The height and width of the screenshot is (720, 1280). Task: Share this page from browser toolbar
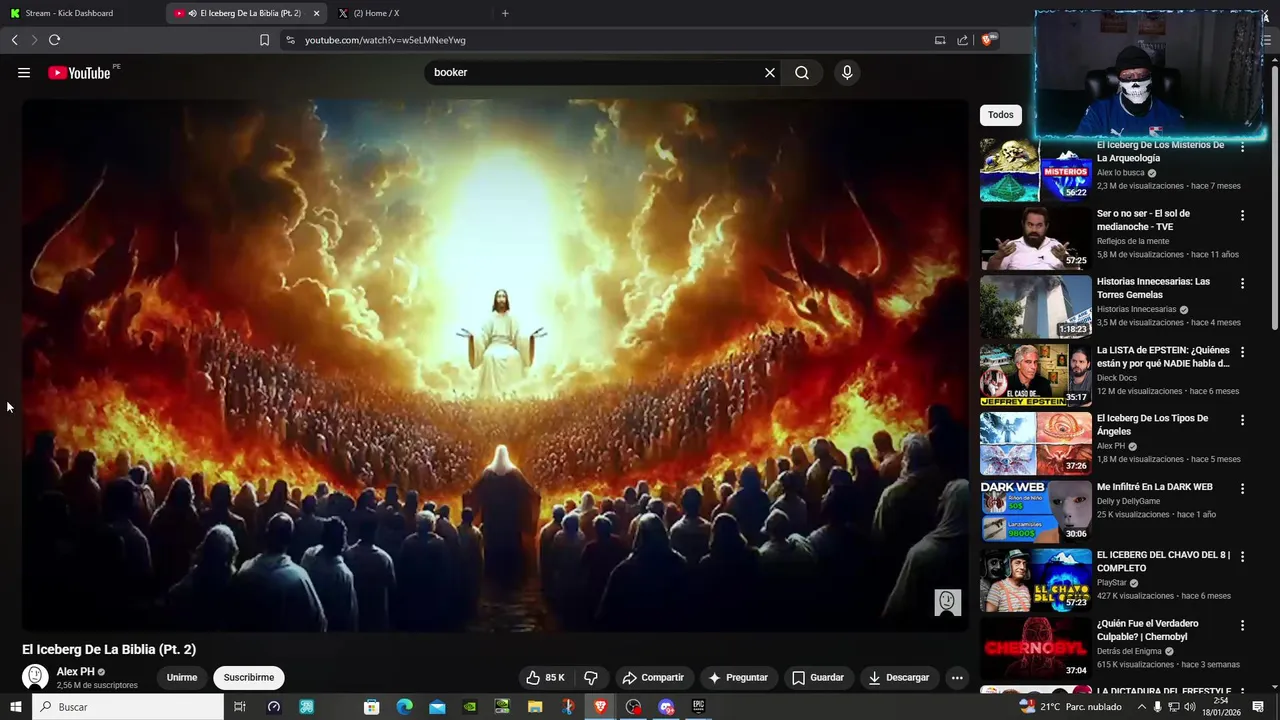(x=962, y=40)
